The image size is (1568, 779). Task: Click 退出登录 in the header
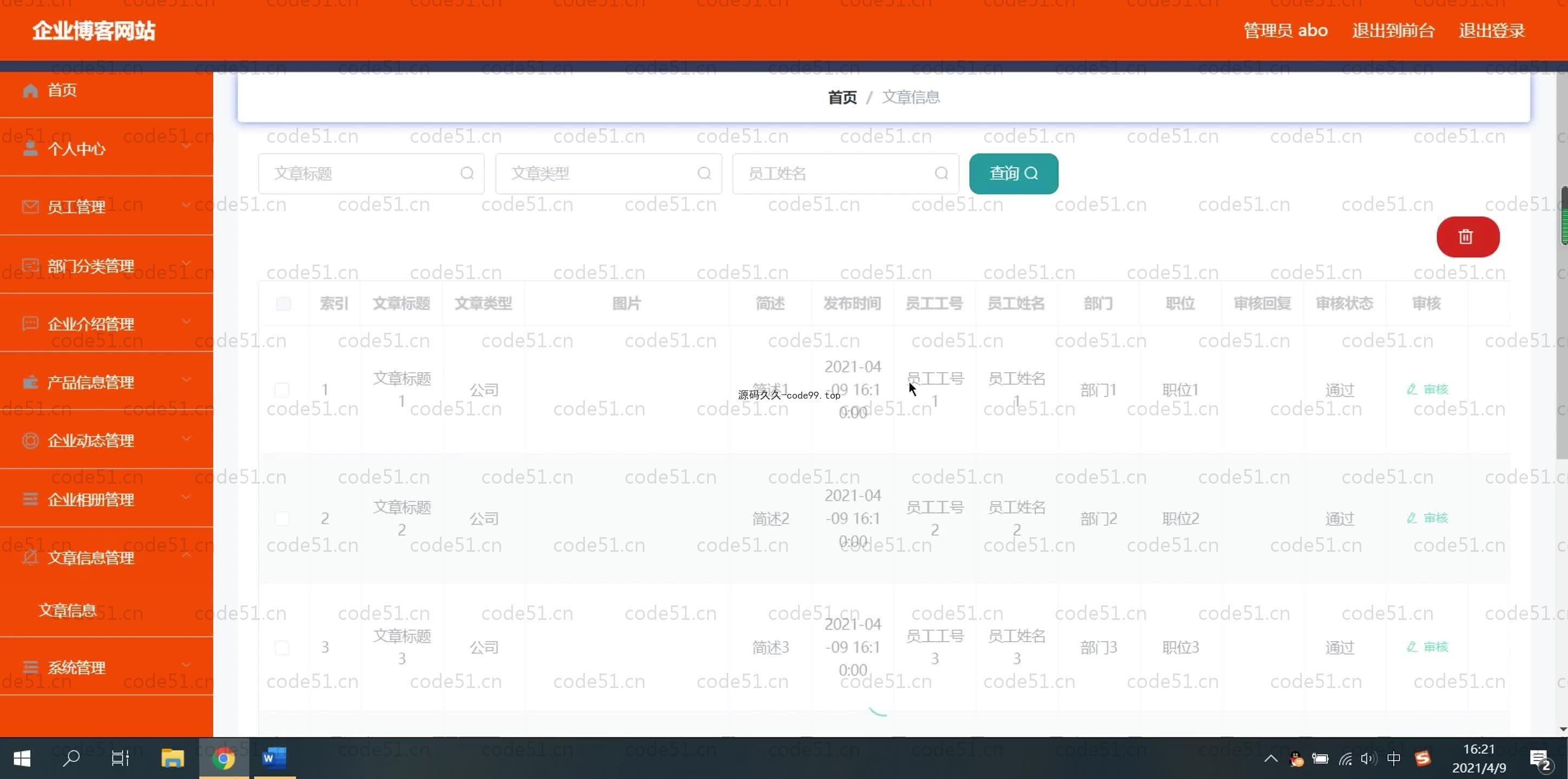(x=1491, y=30)
